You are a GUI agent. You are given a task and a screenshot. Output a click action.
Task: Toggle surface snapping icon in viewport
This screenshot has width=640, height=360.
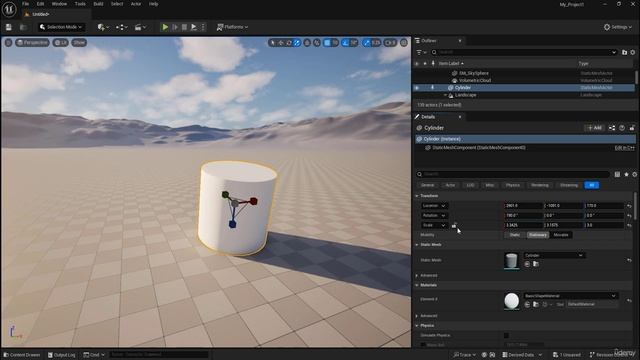317,42
